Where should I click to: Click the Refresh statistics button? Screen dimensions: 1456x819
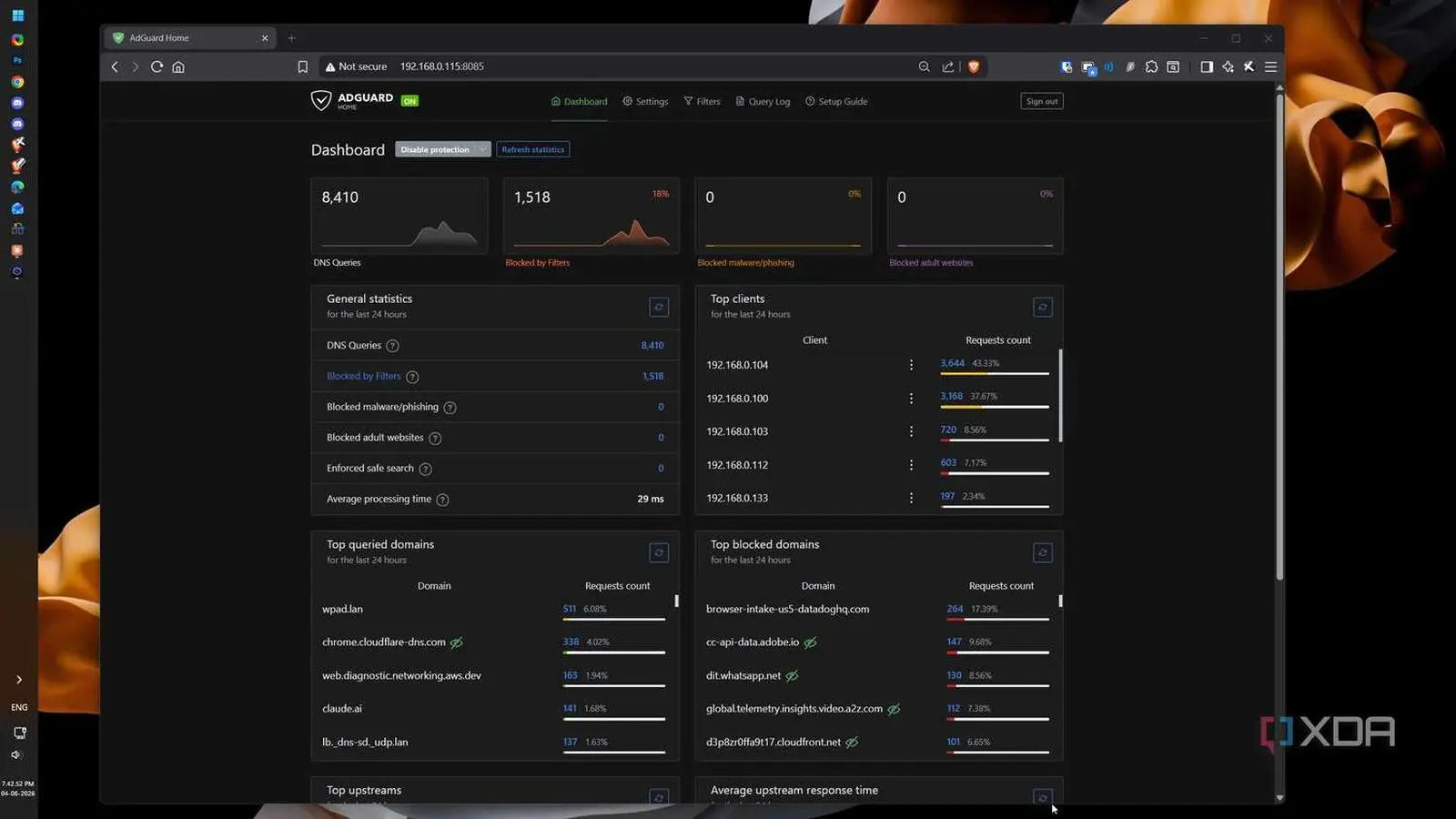point(533,149)
